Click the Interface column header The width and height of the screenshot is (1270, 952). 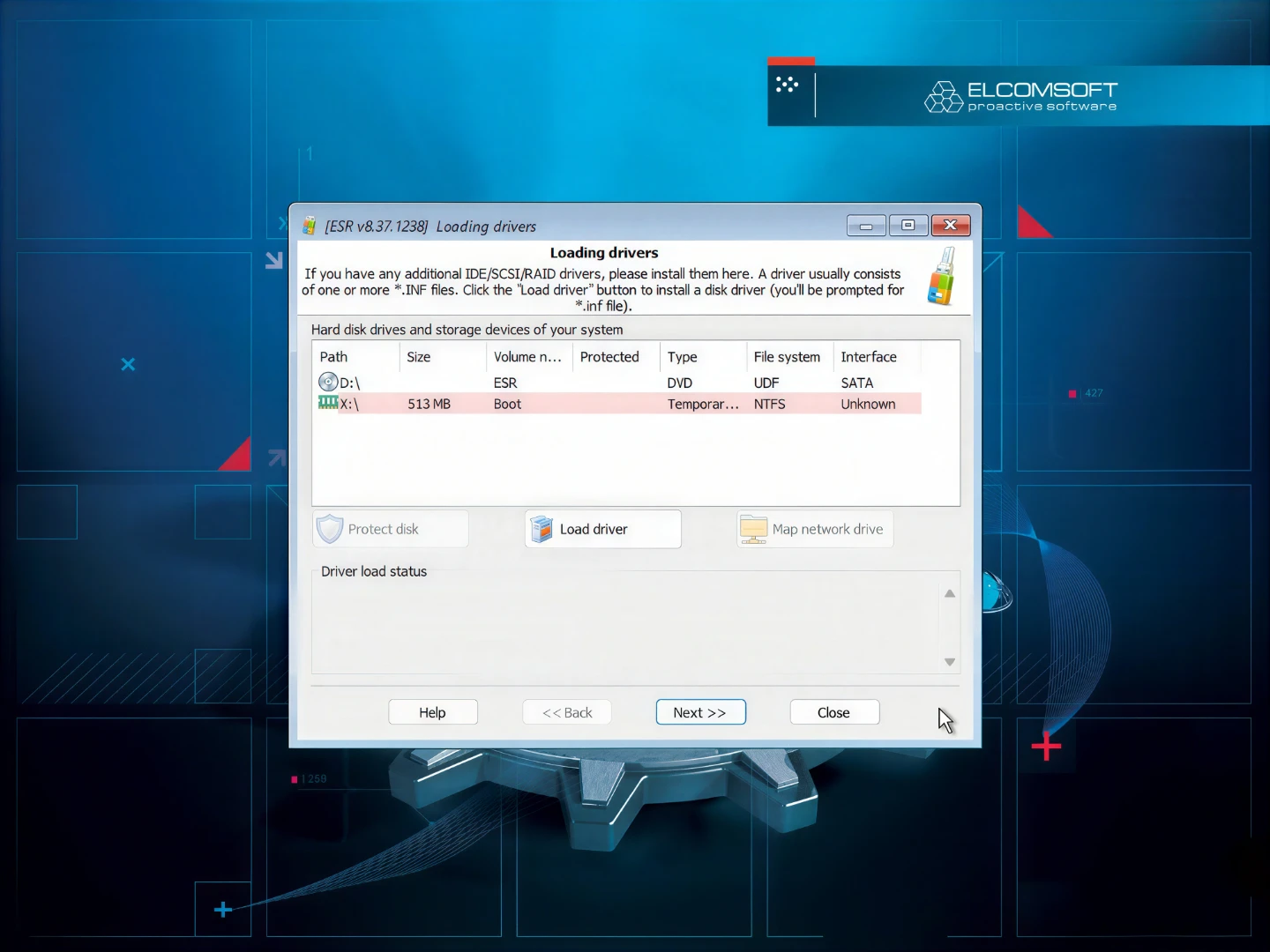[877, 357]
